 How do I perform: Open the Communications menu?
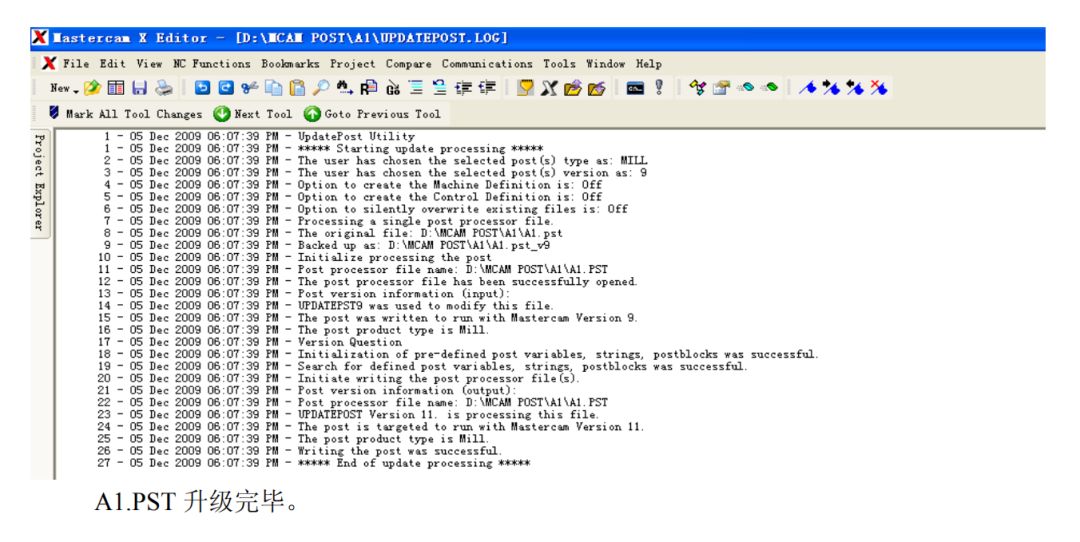coord(487,63)
